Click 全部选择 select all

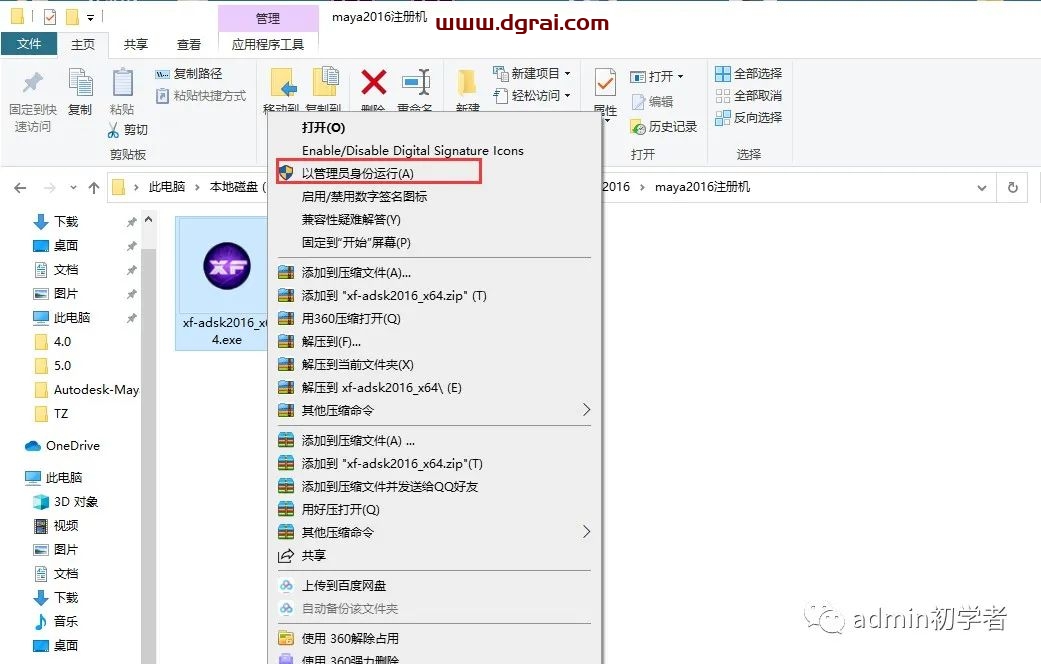point(748,73)
